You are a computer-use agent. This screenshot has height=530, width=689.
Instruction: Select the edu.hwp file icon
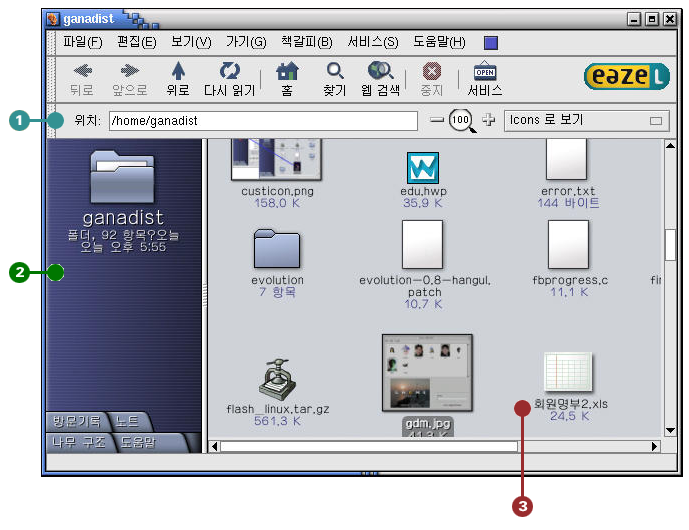point(423,167)
